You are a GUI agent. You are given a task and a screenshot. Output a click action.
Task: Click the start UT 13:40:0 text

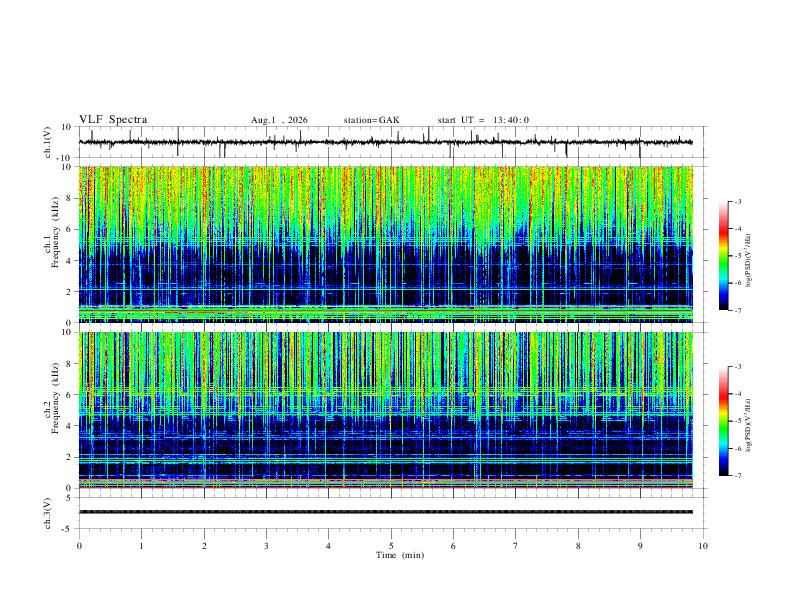483,120
